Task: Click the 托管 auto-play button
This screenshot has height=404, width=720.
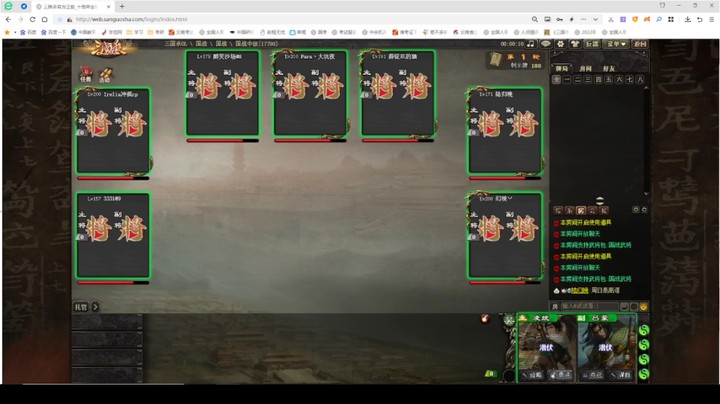Action: [x=81, y=307]
